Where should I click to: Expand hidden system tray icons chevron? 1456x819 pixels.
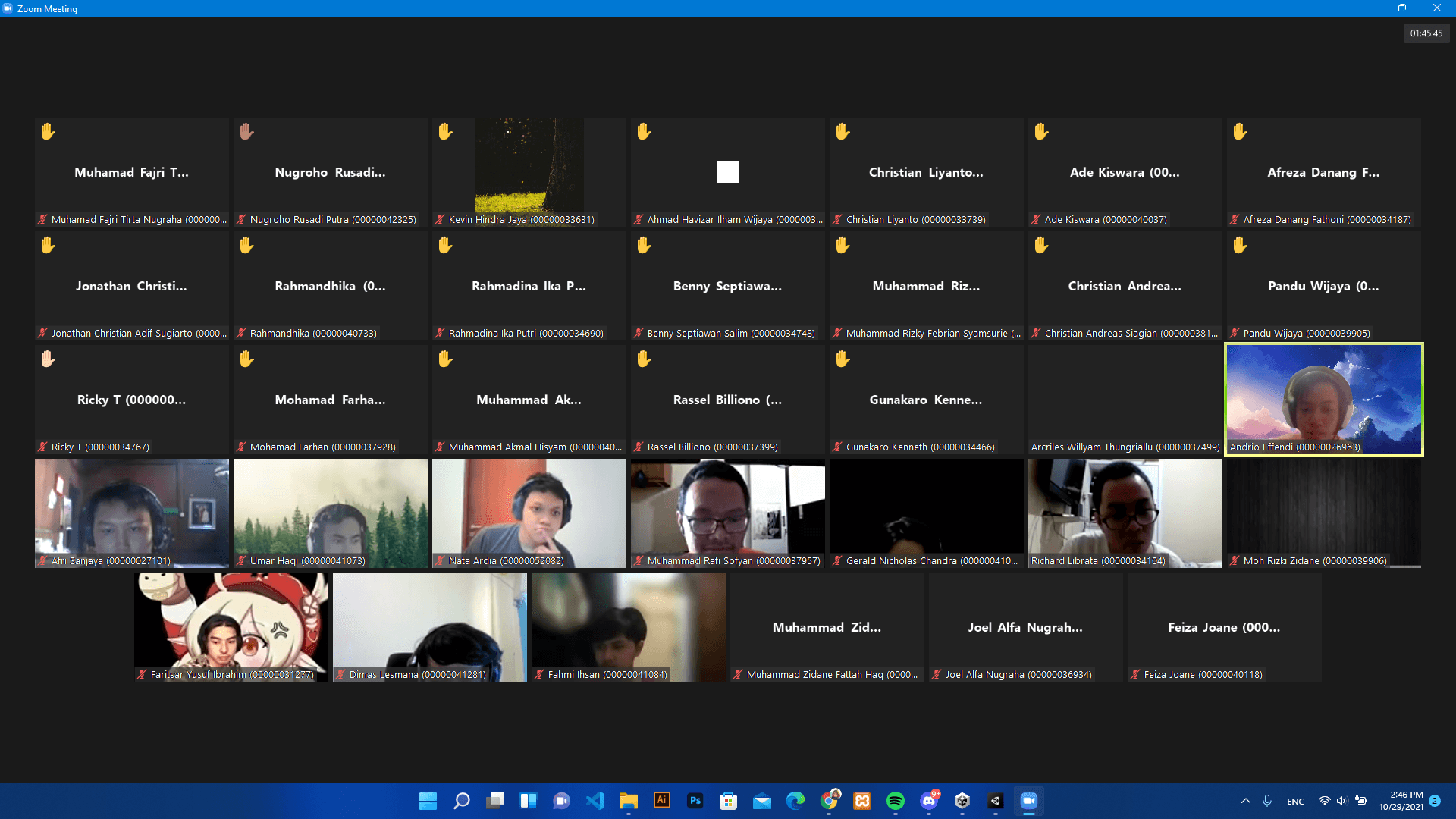[x=1245, y=801]
